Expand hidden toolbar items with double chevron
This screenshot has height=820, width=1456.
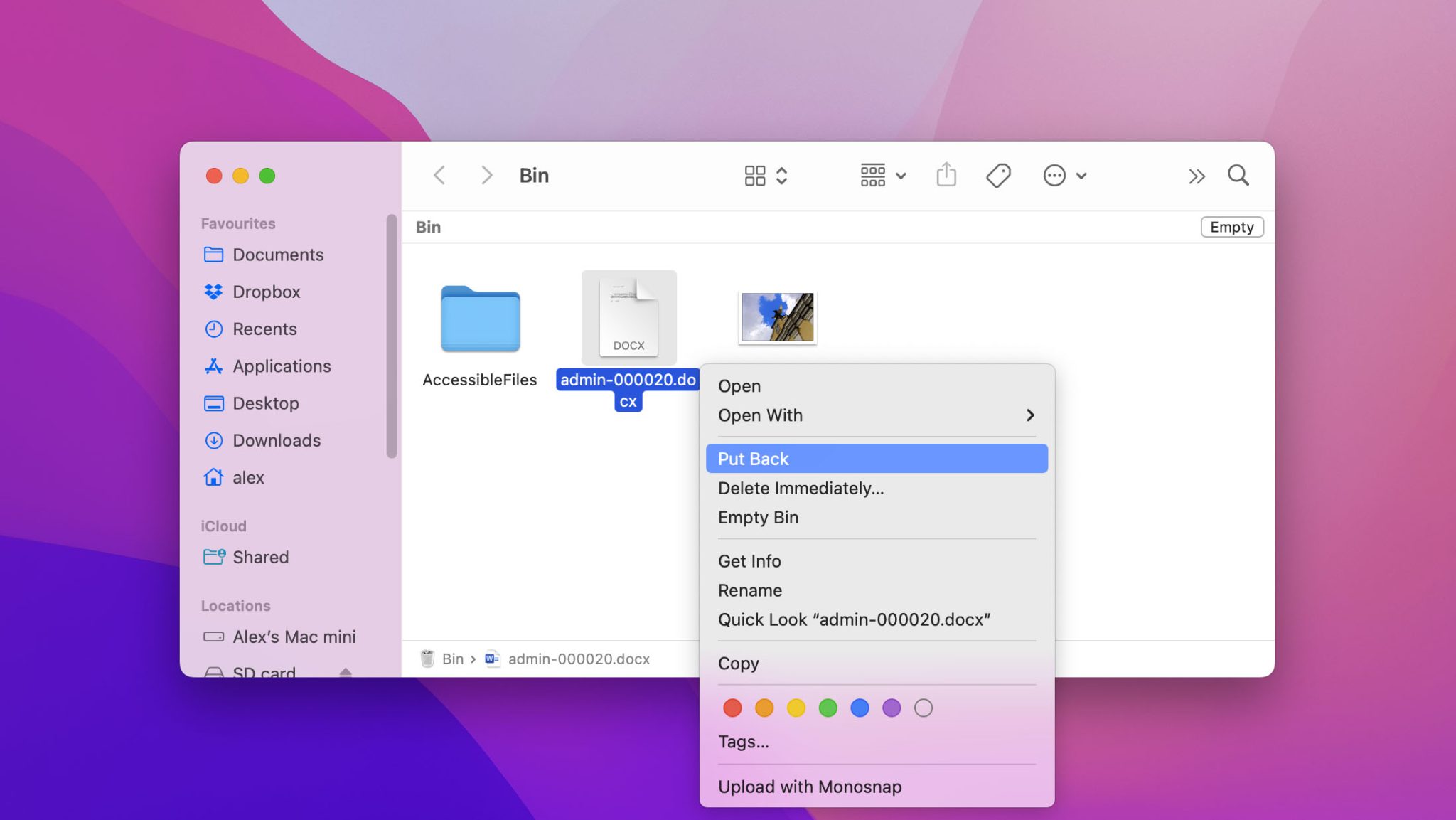pos(1197,176)
